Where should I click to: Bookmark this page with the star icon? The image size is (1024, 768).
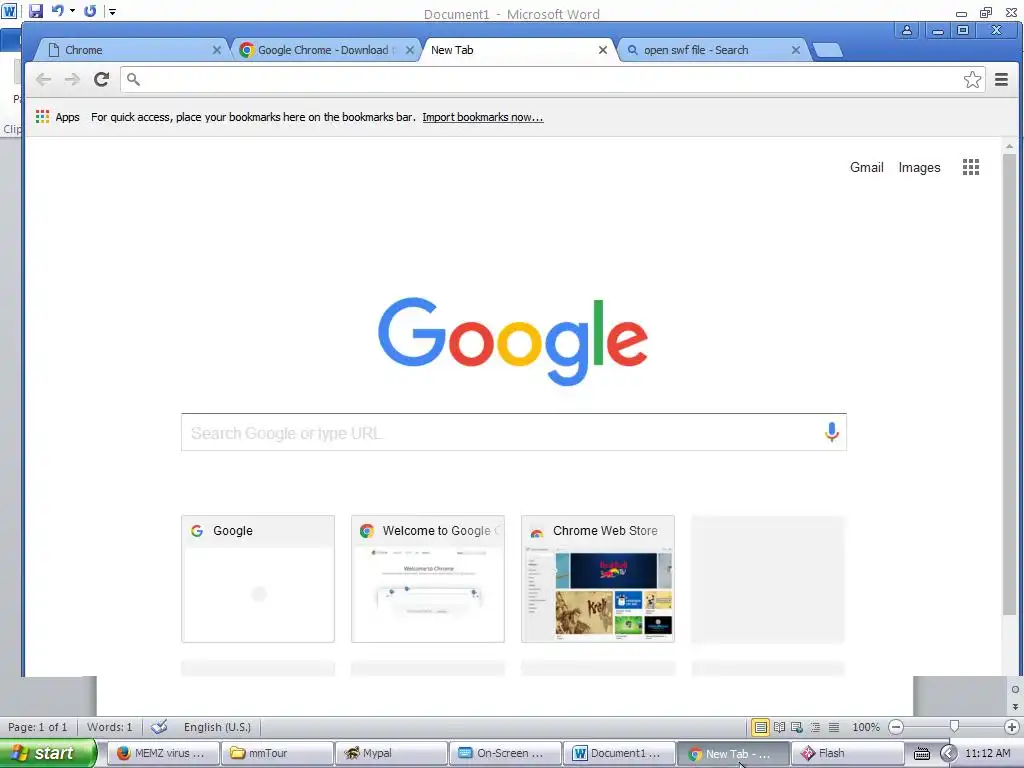972,80
